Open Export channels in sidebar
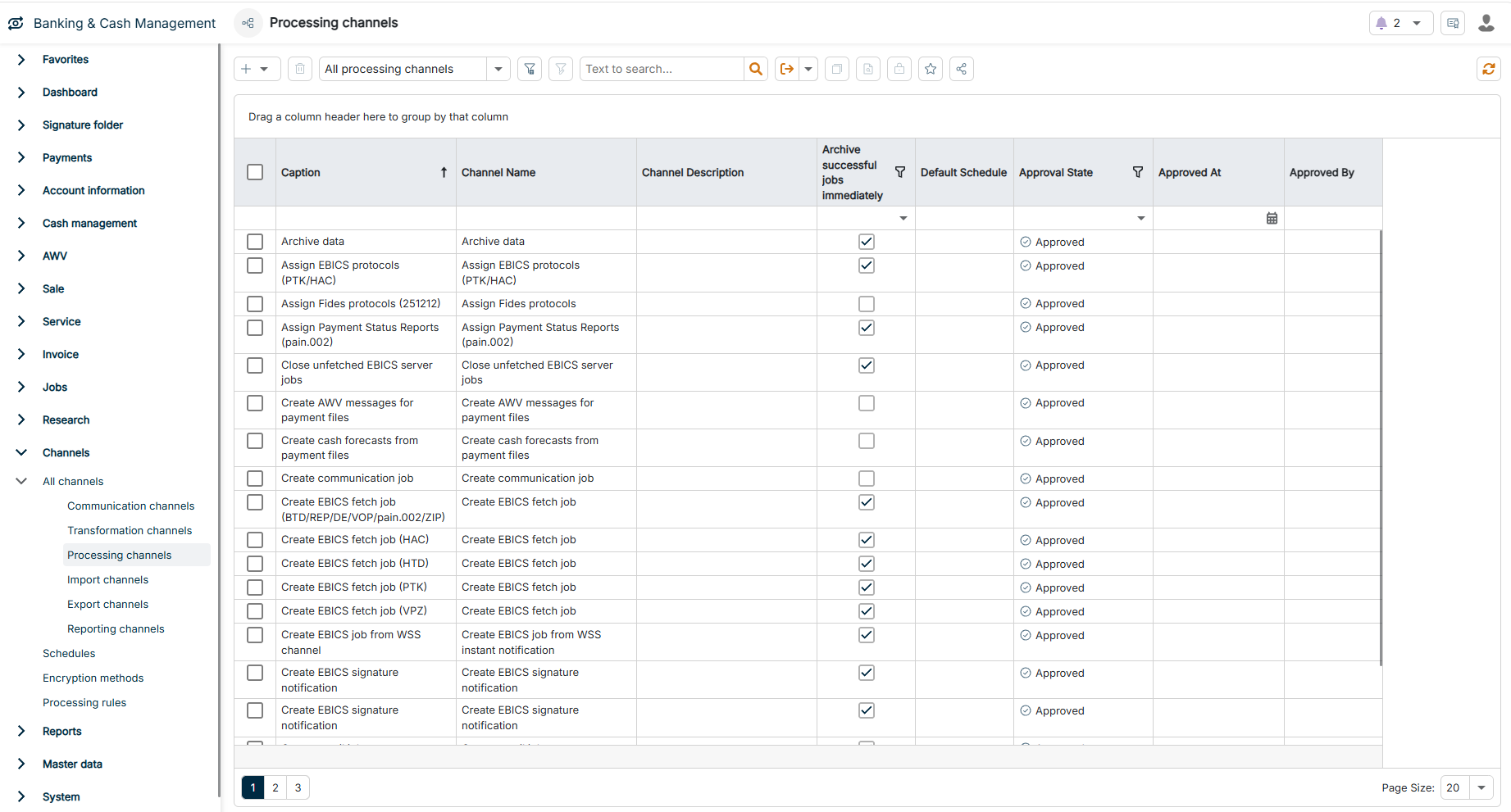1511x812 pixels. tap(107, 604)
